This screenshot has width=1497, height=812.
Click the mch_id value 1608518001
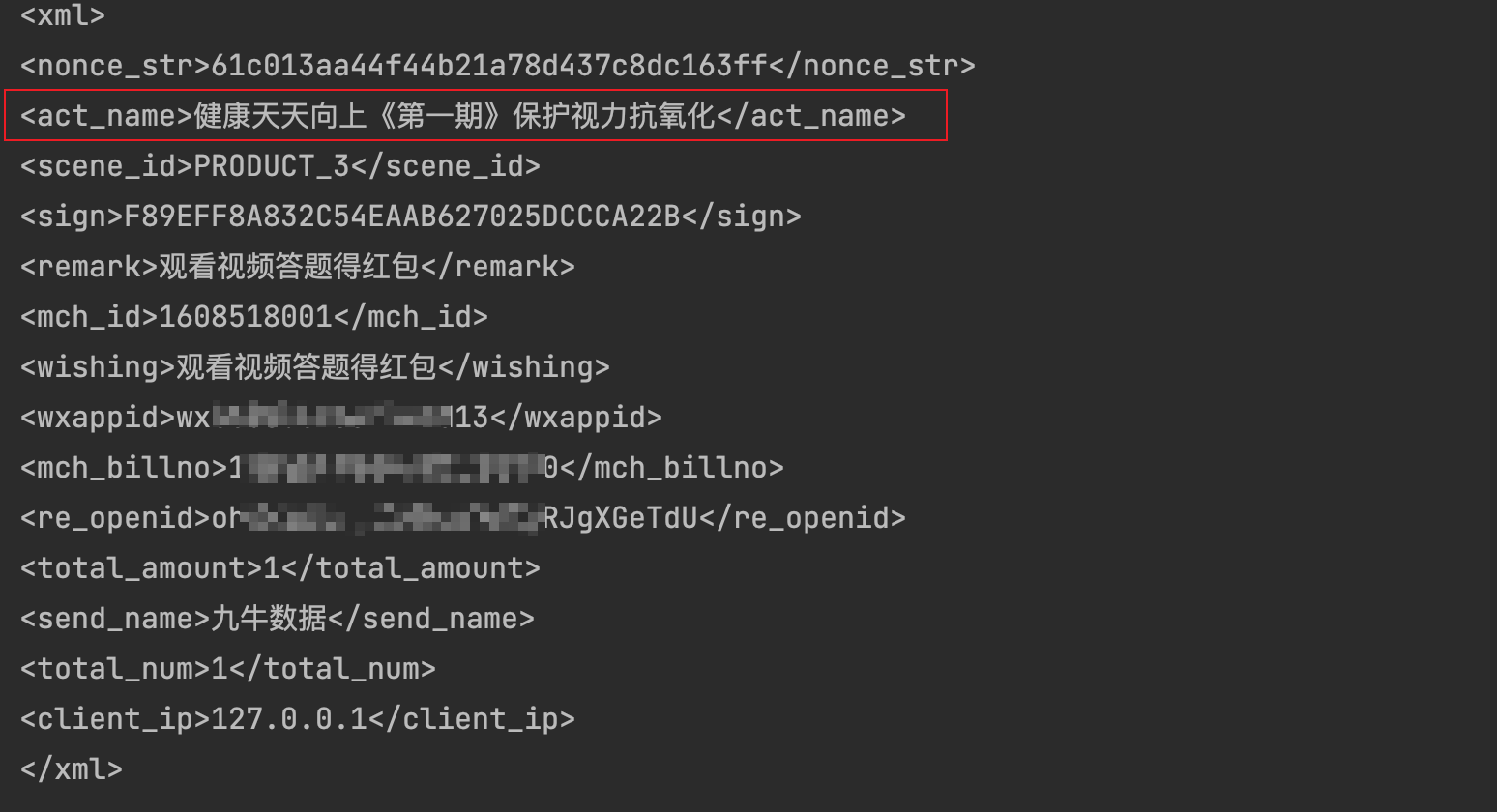coord(246,316)
